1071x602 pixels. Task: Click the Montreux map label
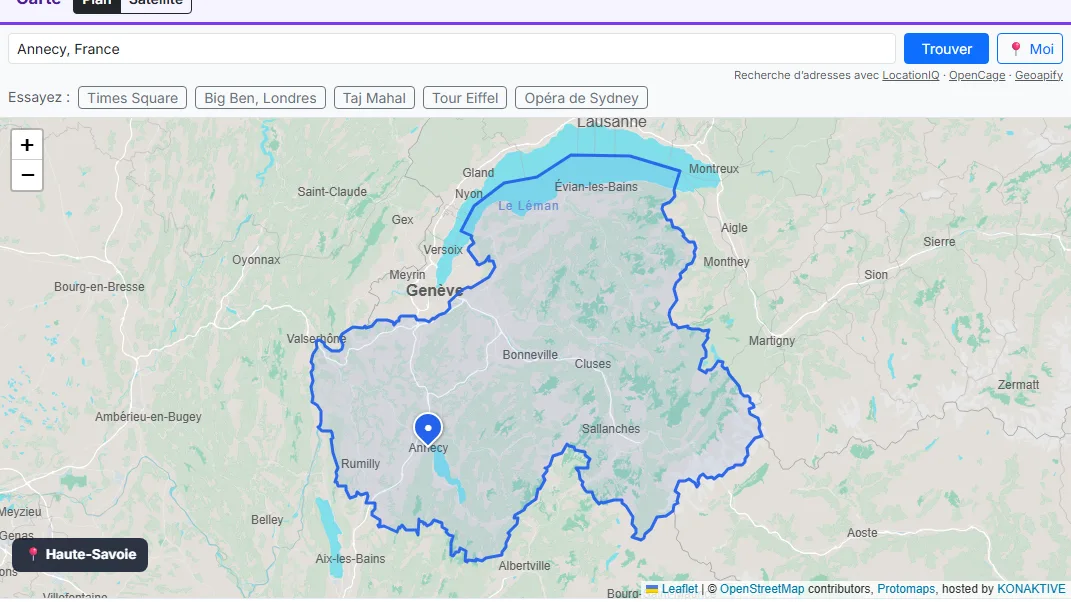coord(714,169)
